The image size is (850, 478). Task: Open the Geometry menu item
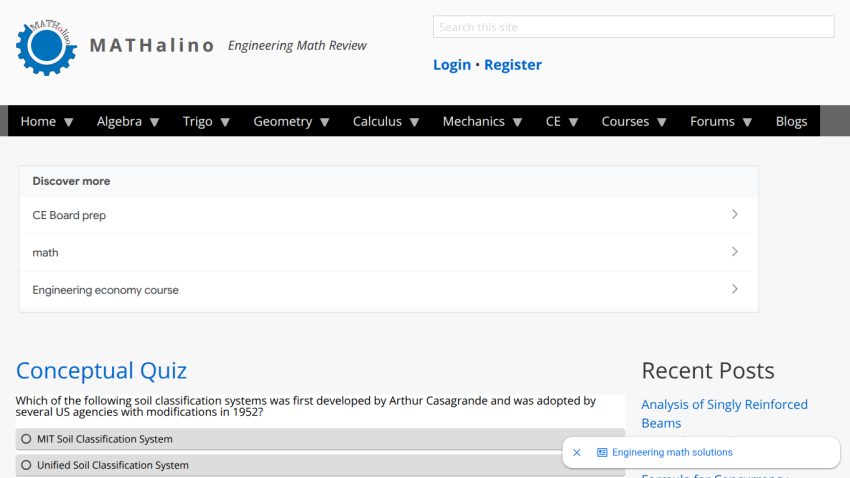tap(282, 121)
